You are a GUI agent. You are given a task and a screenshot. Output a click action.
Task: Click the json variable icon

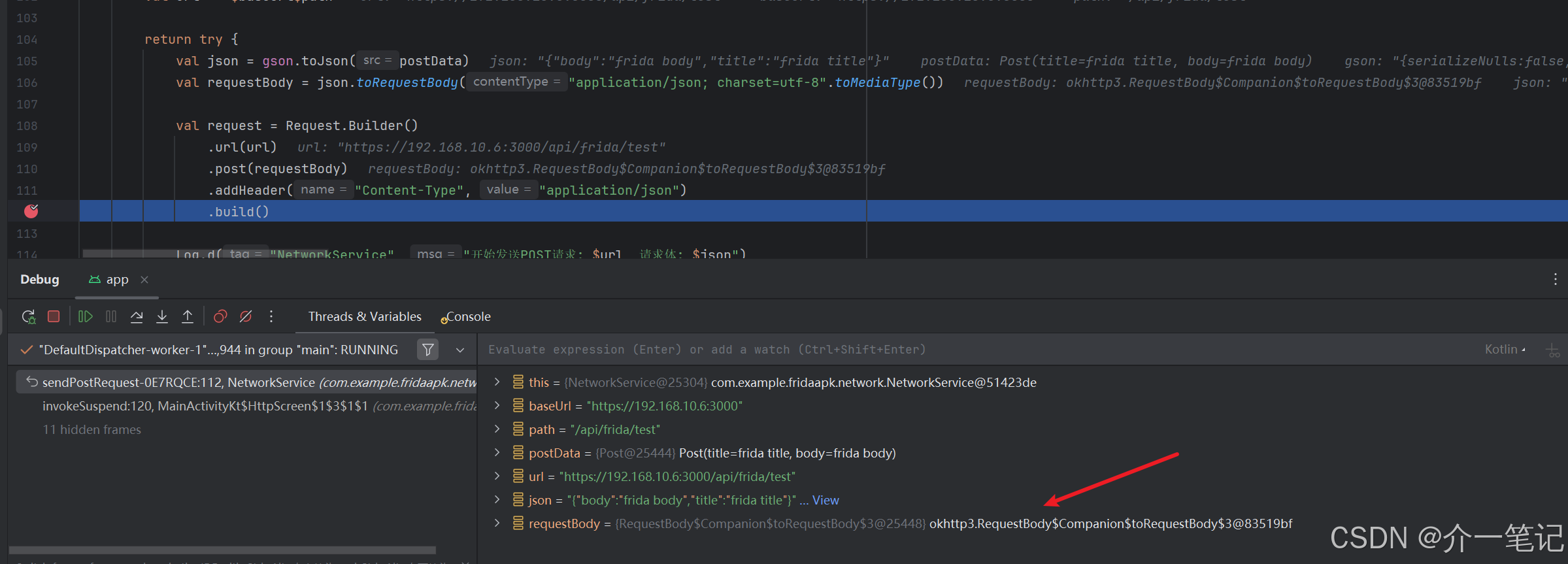[x=518, y=500]
